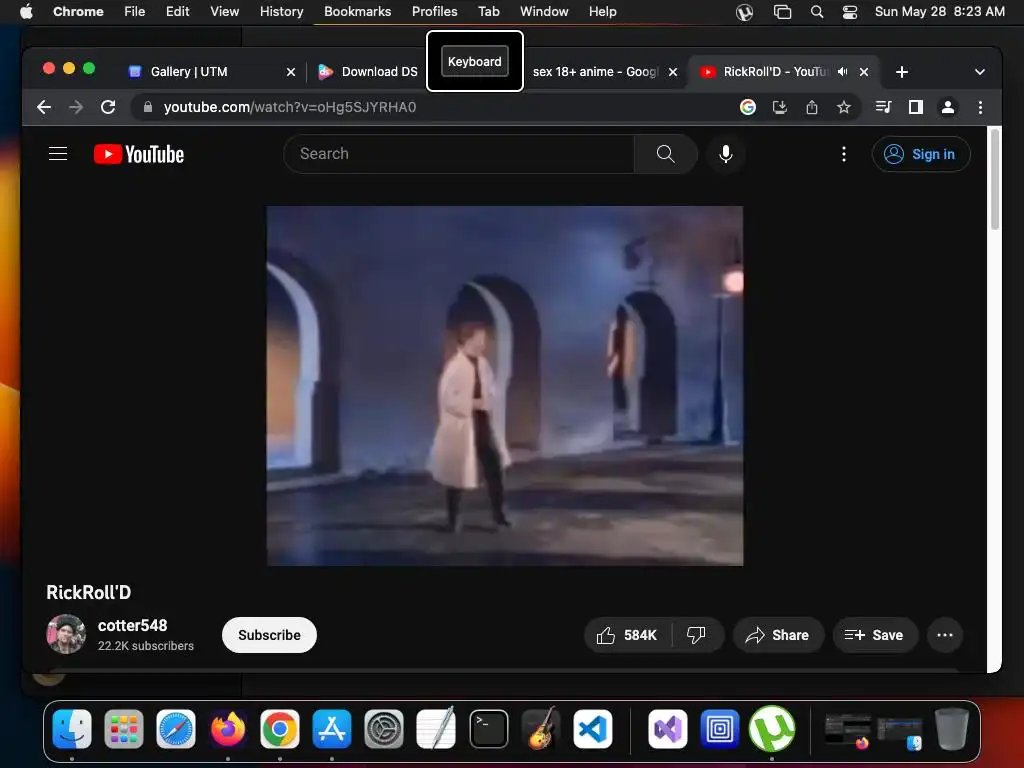Open a new Chrome tab

pyautogui.click(x=902, y=72)
